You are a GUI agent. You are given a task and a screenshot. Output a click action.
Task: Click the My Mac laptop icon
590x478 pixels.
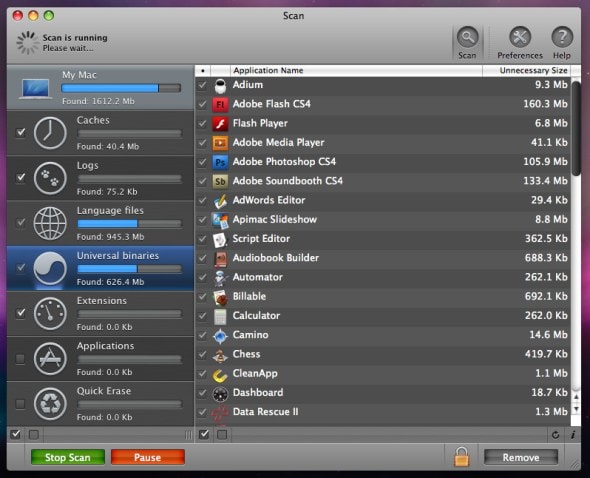[x=35, y=89]
